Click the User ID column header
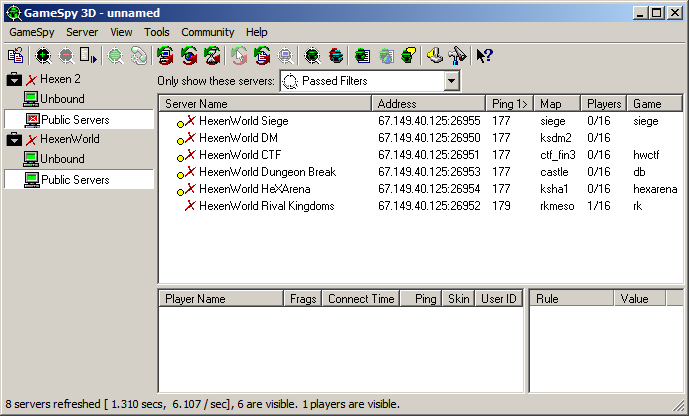689x416 pixels. [499, 299]
